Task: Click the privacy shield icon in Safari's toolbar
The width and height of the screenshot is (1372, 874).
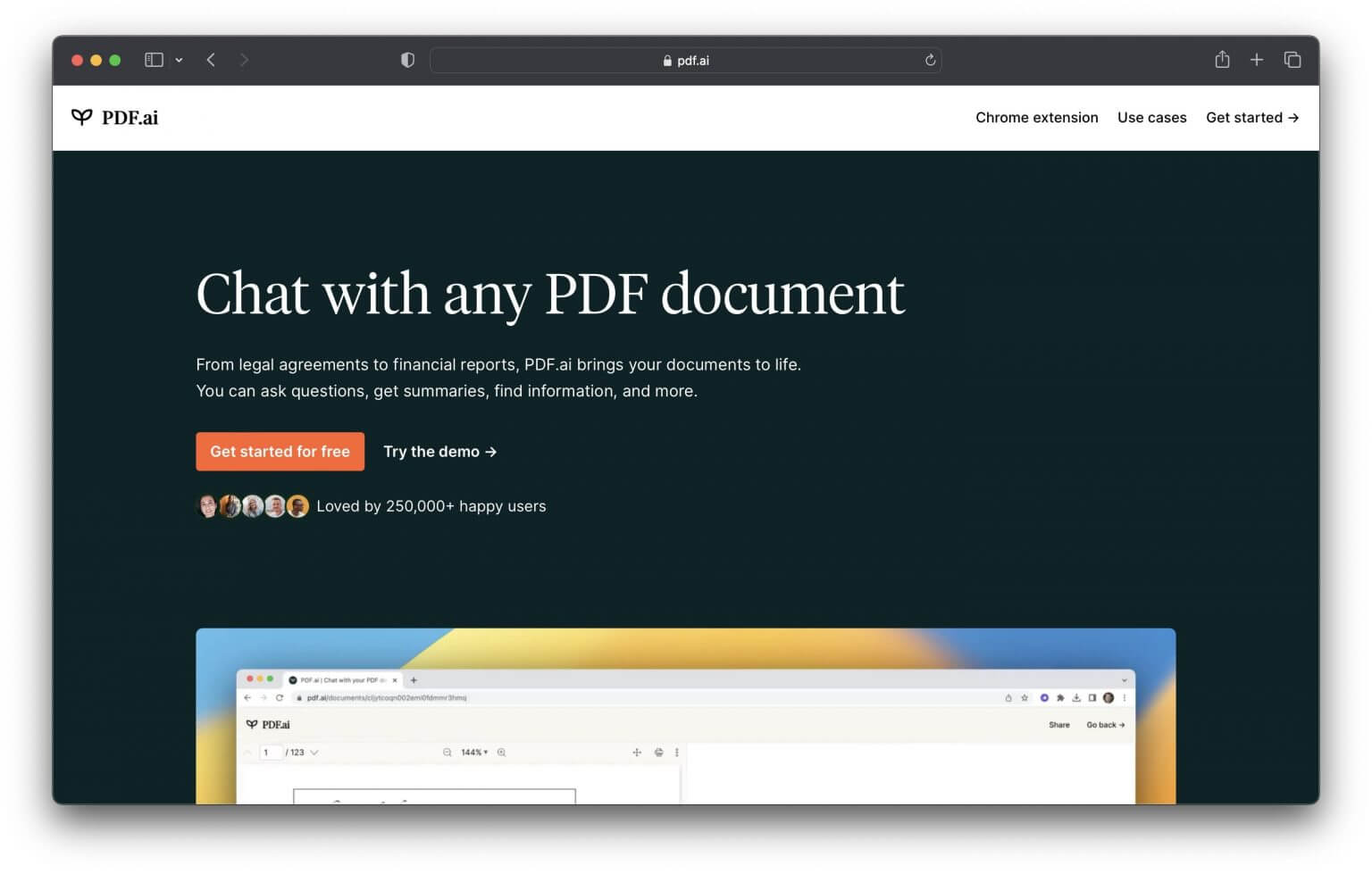Action: click(407, 60)
